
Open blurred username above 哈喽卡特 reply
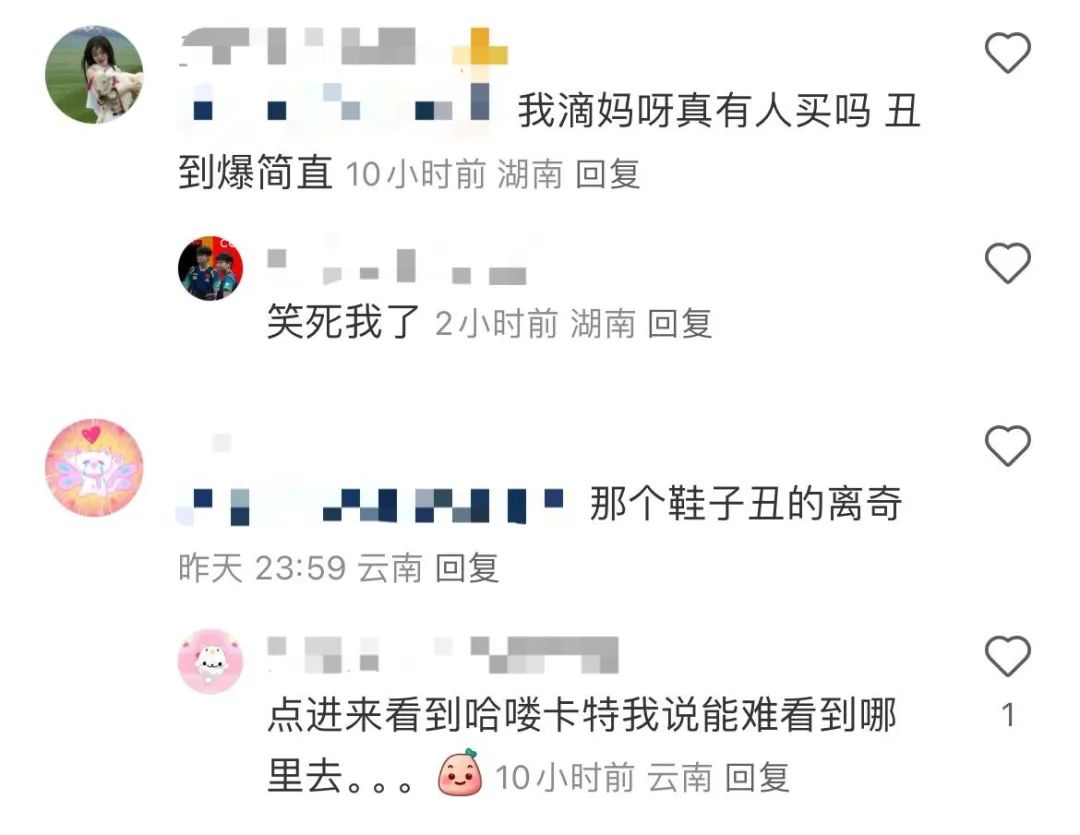pyautogui.click(x=443, y=654)
